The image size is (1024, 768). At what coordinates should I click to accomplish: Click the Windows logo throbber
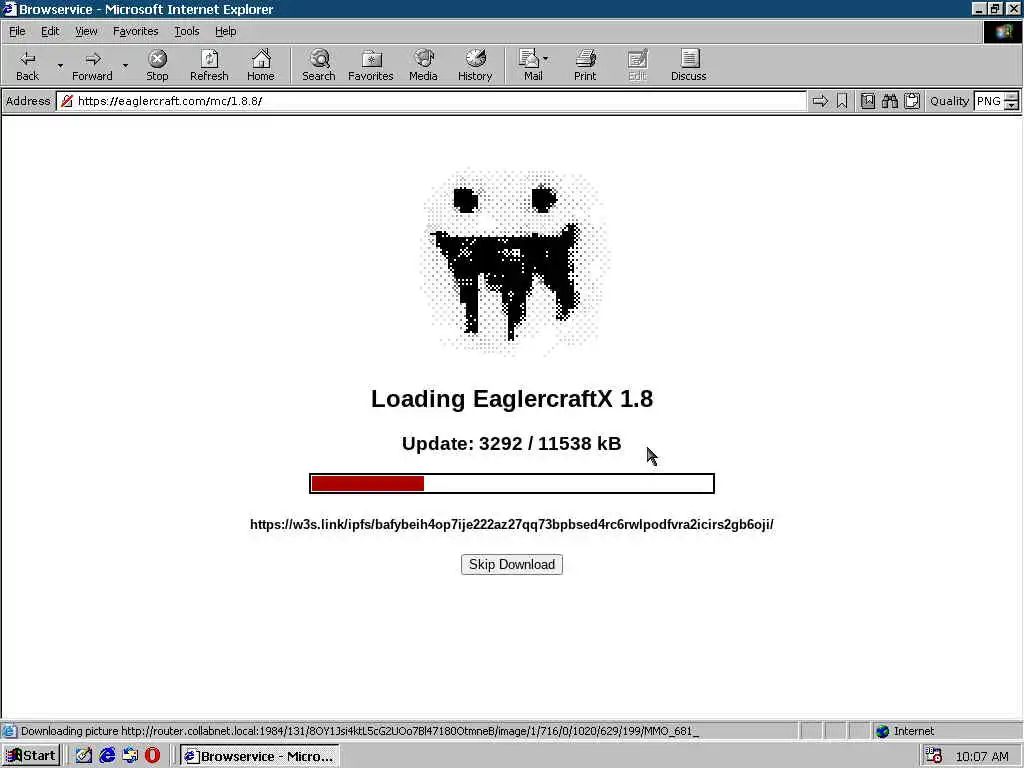click(1002, 32)
